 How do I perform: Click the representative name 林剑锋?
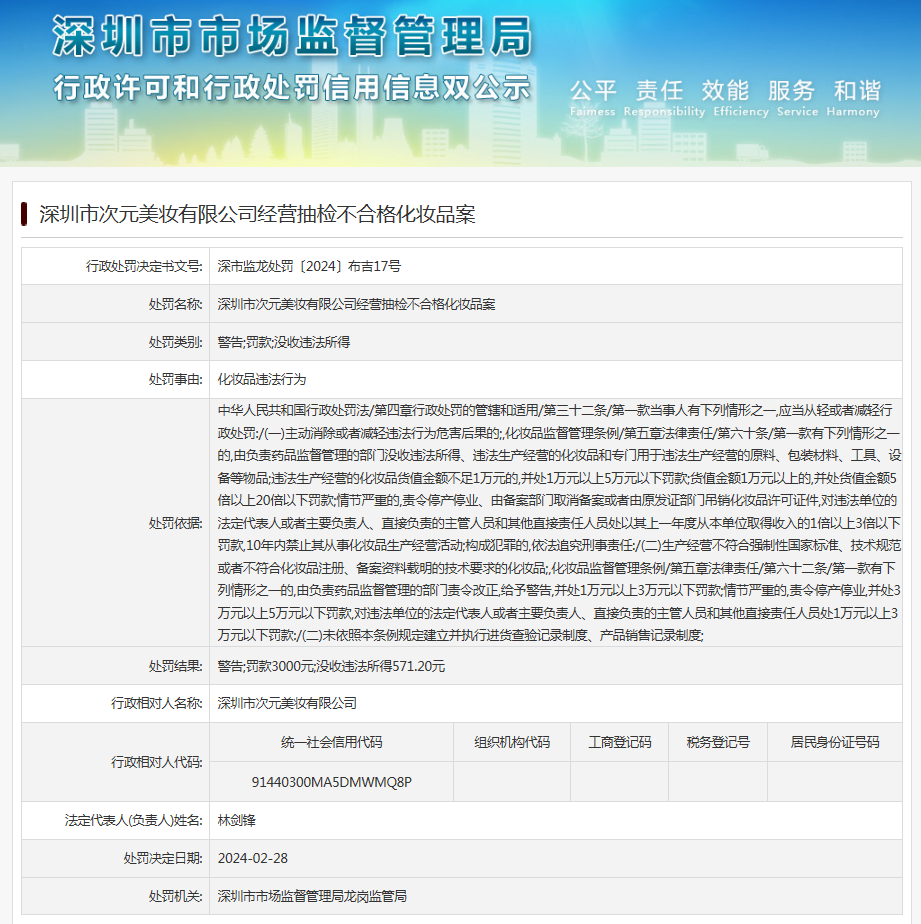coord(236,820)
